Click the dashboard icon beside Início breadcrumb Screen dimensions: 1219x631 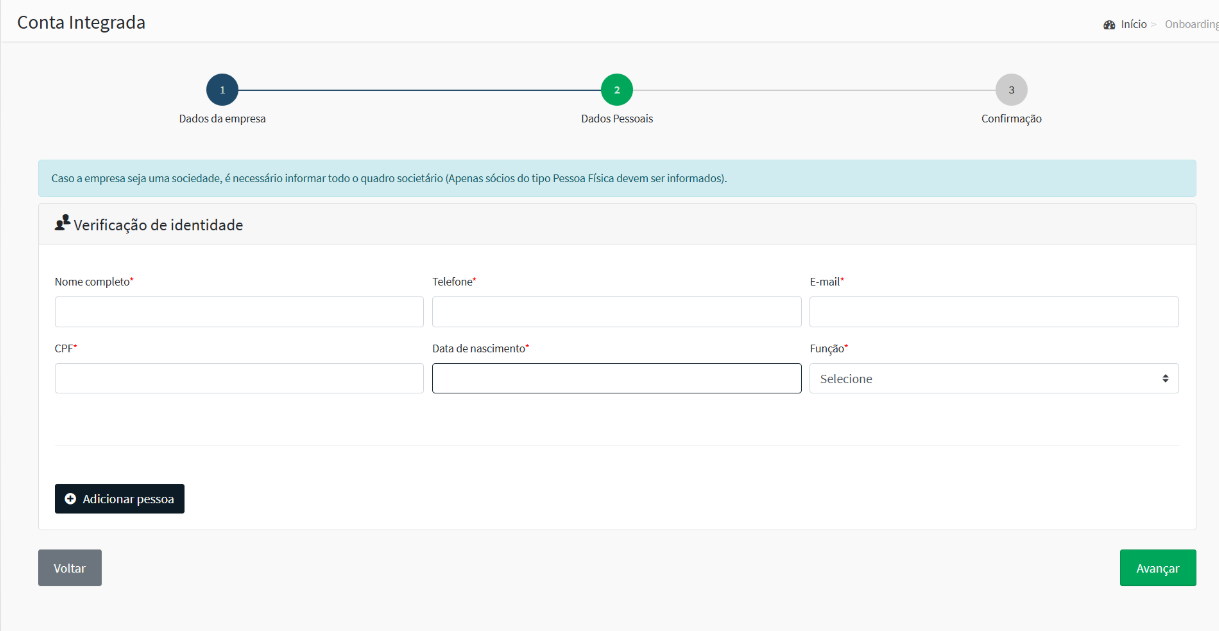[1109, 24]
